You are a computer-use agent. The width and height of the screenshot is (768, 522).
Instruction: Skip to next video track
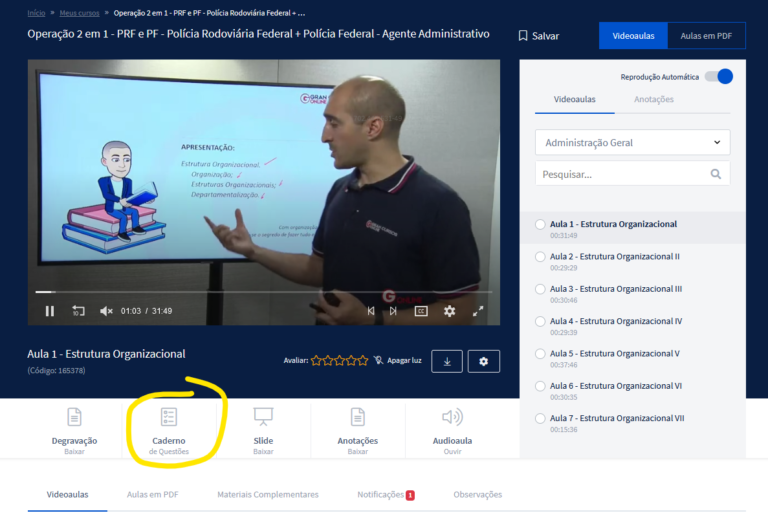pos(393,311)
